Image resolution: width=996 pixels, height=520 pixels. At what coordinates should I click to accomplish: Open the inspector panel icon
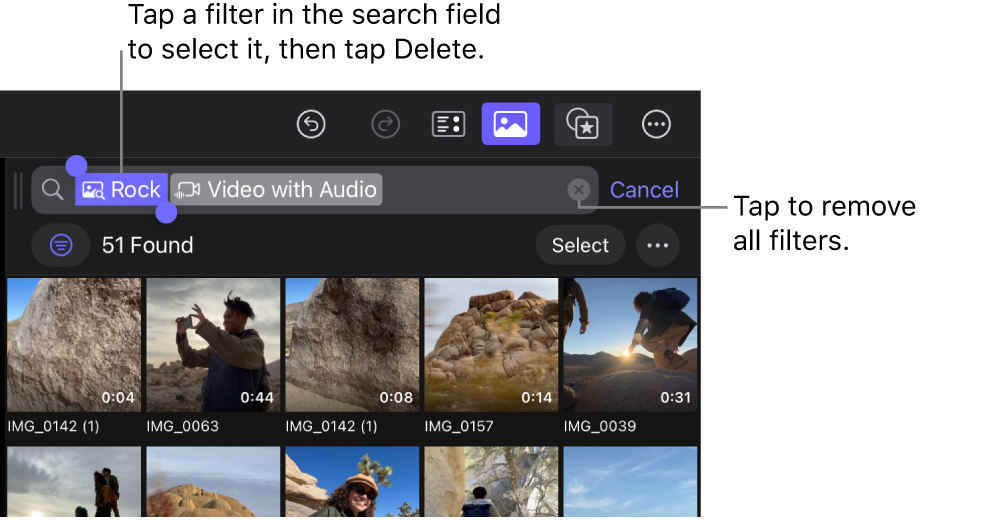(448, 124)
